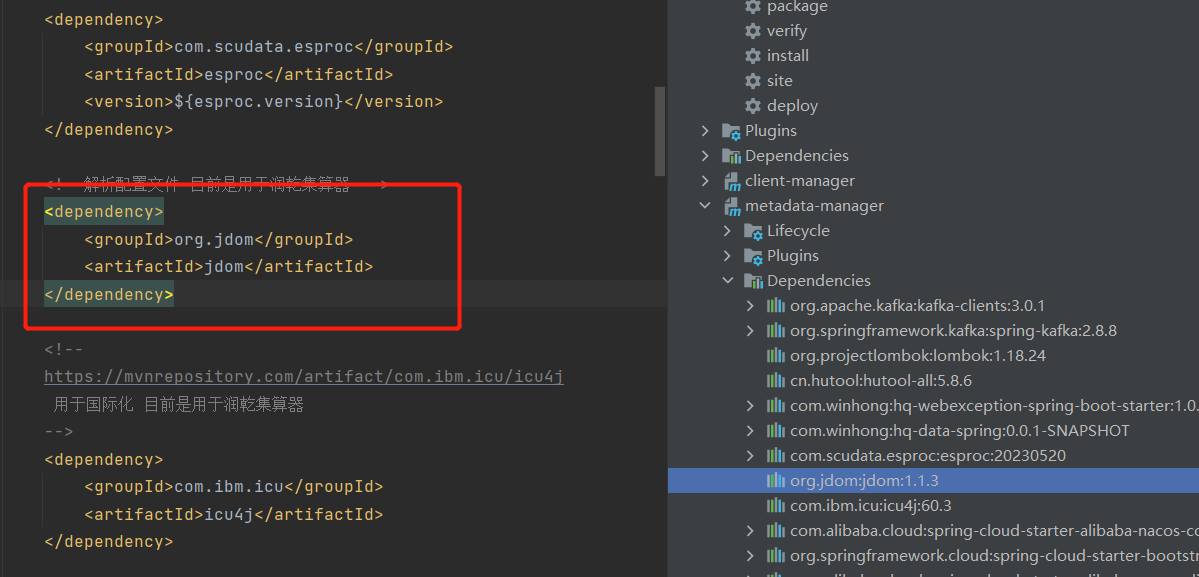Select the site lifecycle goal

780,81
